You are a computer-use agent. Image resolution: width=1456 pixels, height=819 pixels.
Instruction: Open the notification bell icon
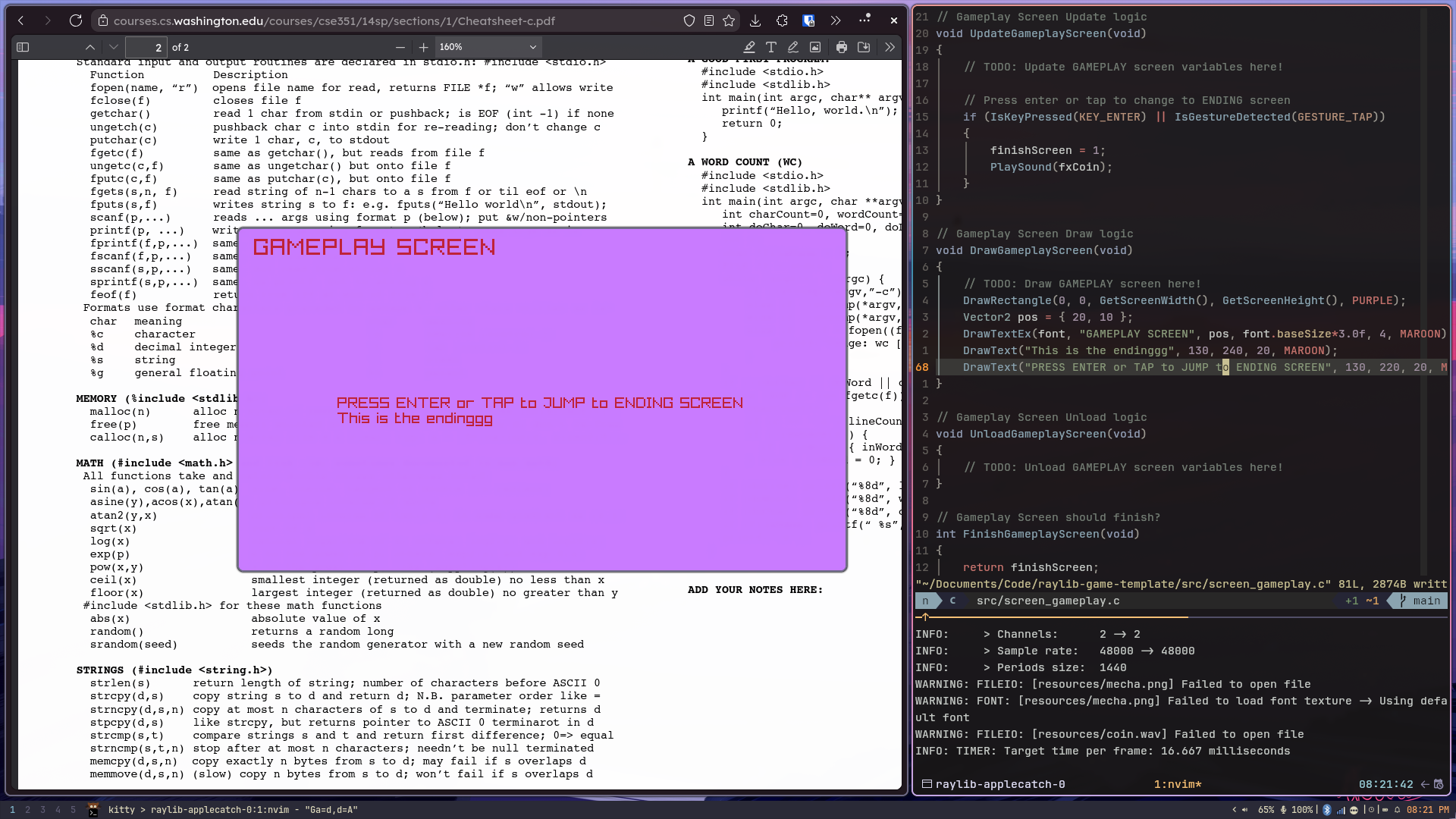tap(1397, 810)
